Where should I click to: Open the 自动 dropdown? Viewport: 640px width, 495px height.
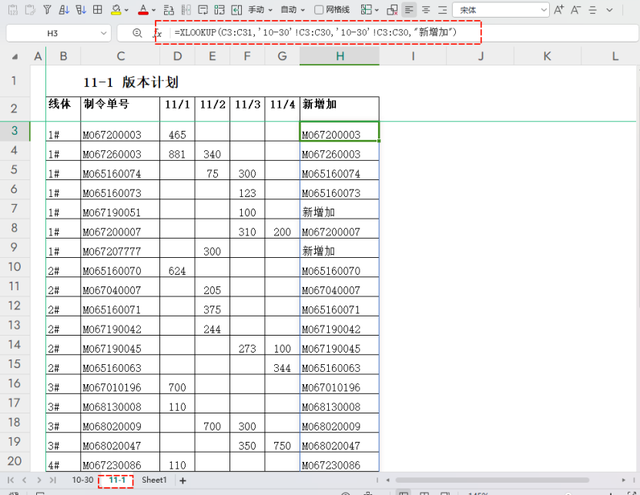[x=293, y=10]
